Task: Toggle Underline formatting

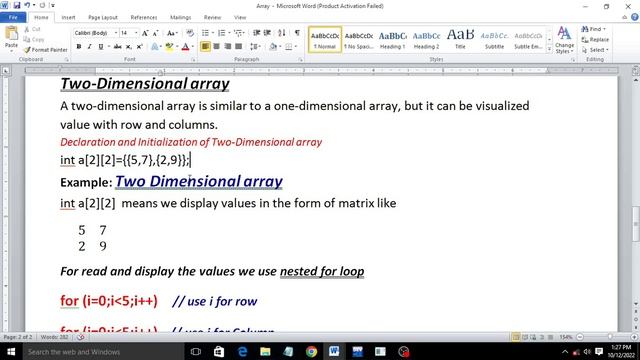Action: point(100,47)
